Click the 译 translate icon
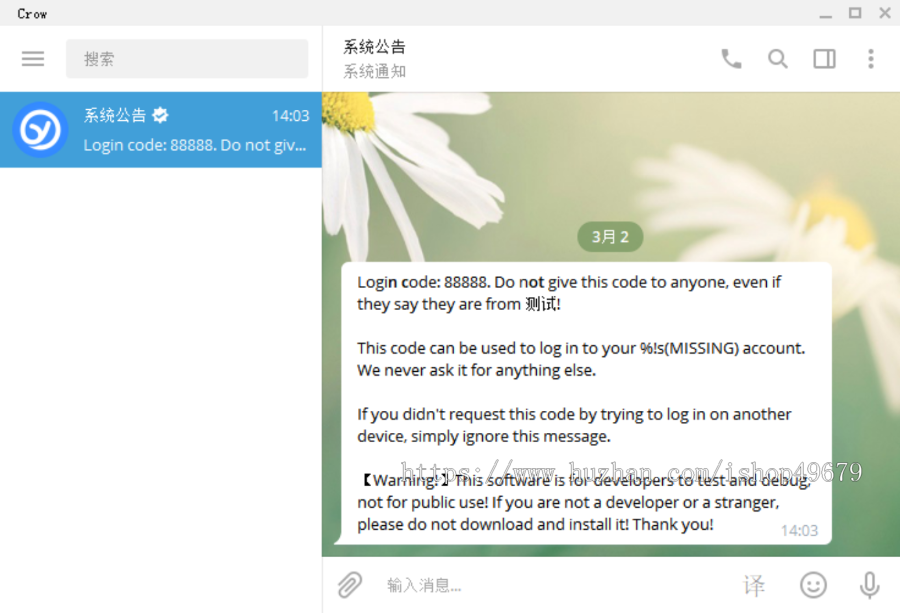Image resolution: width=900 pixels, height=613 pixels. tap(754, 585)
